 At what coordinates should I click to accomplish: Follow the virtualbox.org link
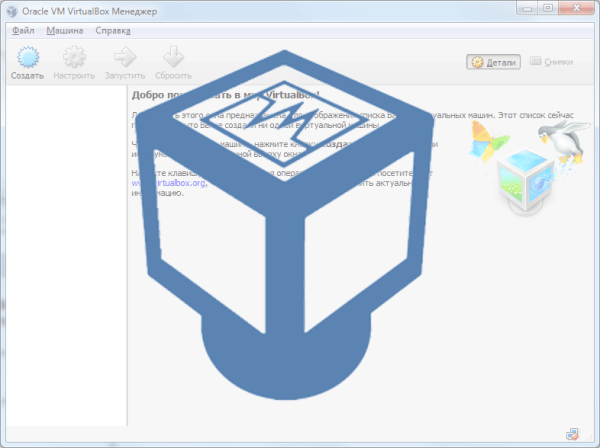click(155, 183)
